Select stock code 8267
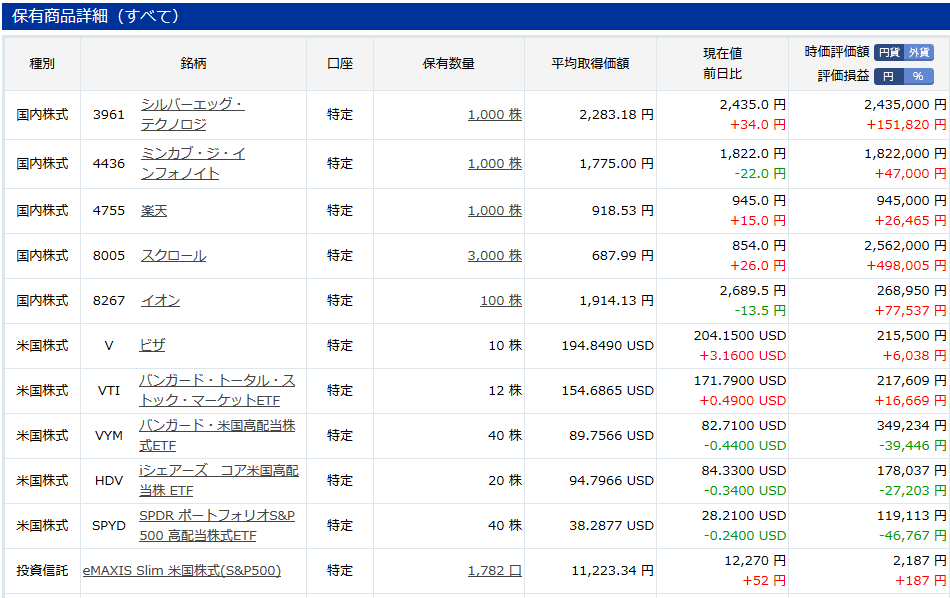The width and height of the screenshot is (950, 598). [109, 300]
